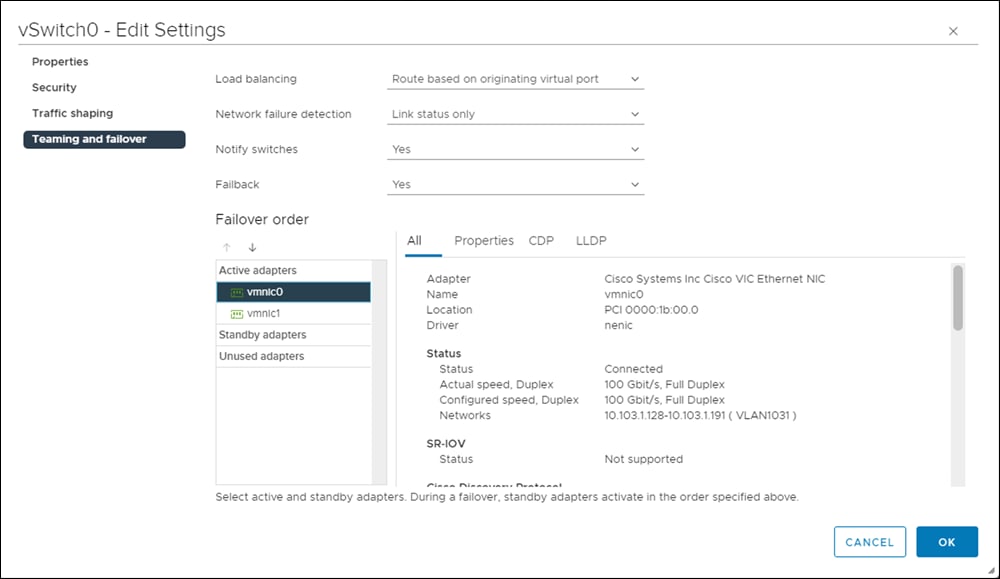
Task: Close the vSwitch0 Edit Settings dialog
Action: coord(953,30)
